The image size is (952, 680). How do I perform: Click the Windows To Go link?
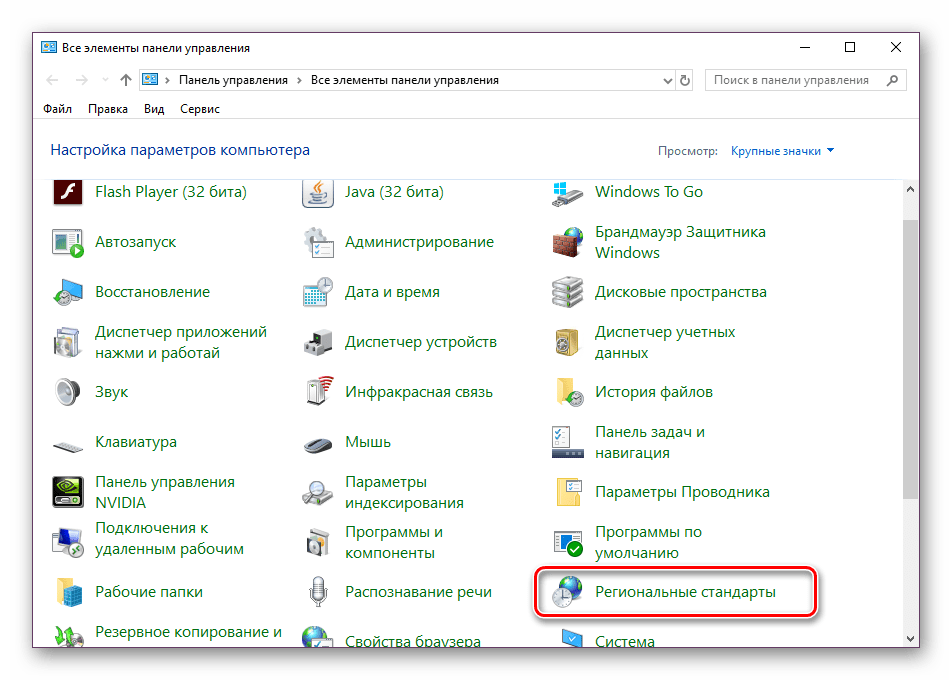pyautogui.click(x=648, y=192)
